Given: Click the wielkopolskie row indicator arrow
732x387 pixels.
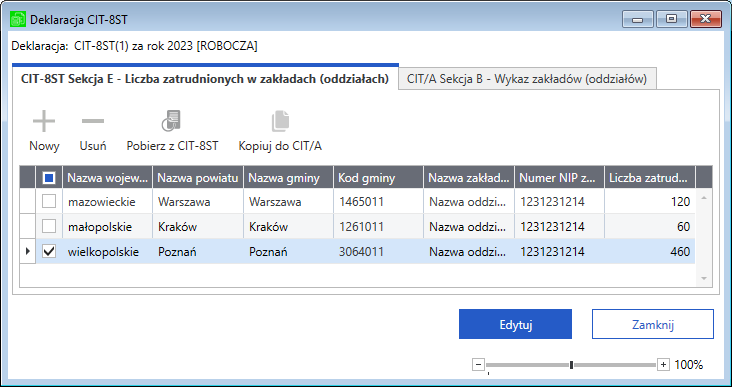Looking at the screenshot, I should tap(28, 251).
